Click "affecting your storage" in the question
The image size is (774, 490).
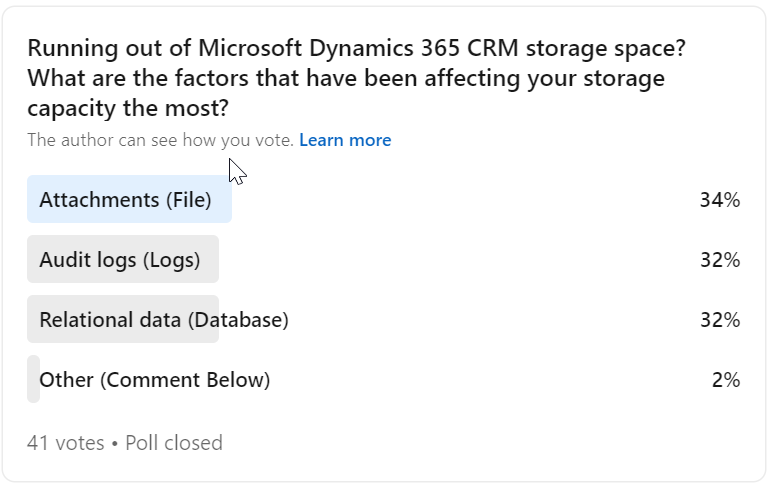[x=544, y=78]
